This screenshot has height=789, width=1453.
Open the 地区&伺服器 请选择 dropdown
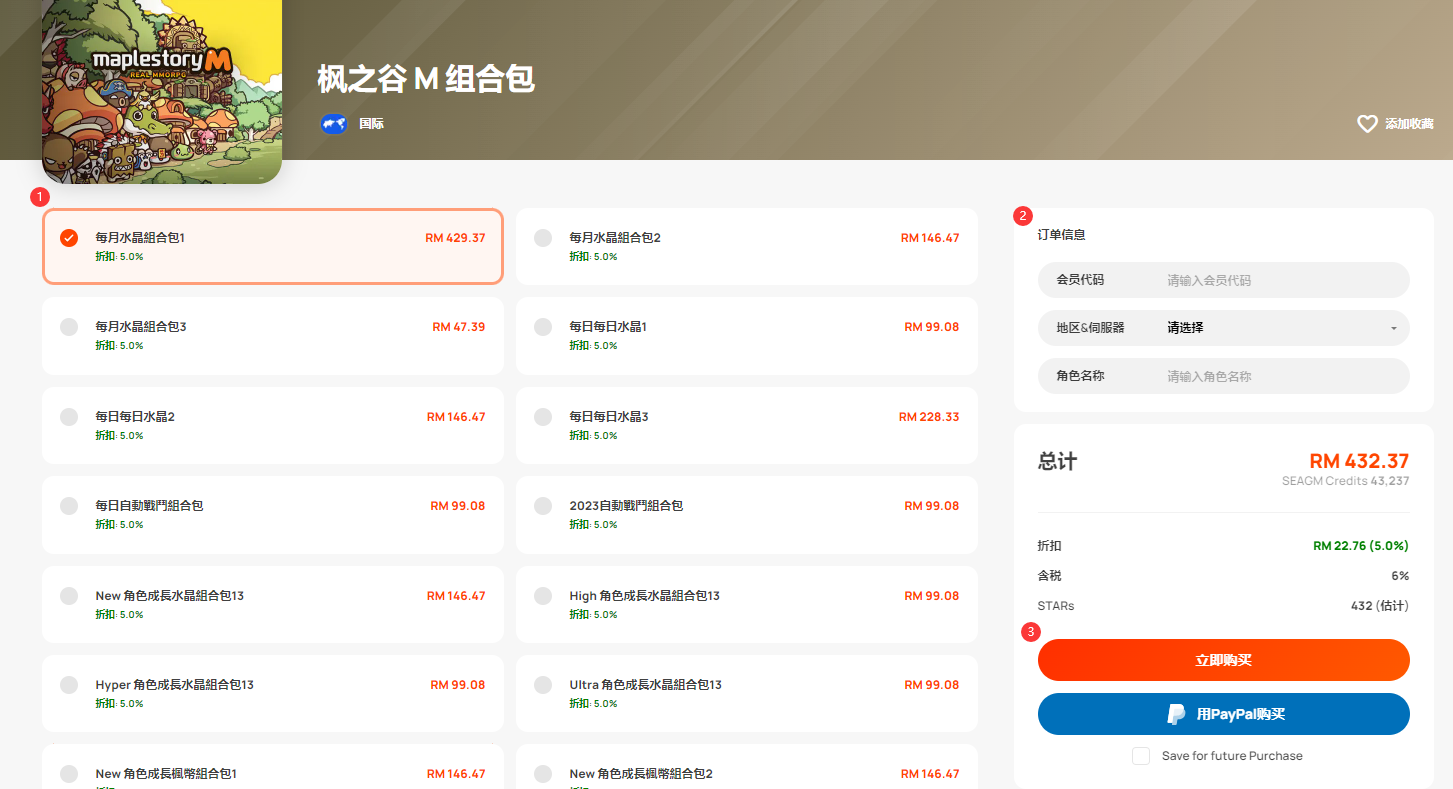(x=1224, y=328)
